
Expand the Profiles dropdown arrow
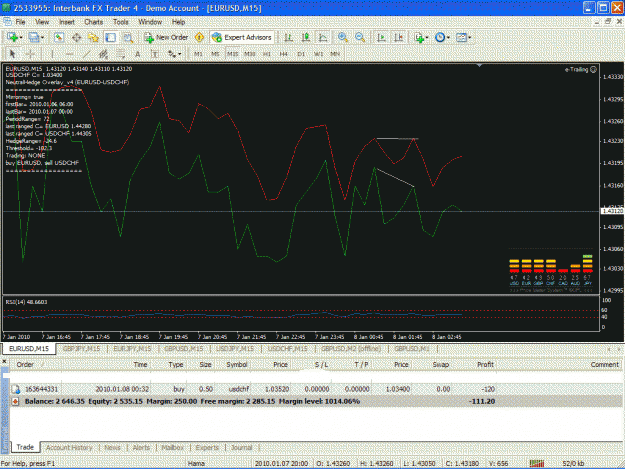coord(42,37)
